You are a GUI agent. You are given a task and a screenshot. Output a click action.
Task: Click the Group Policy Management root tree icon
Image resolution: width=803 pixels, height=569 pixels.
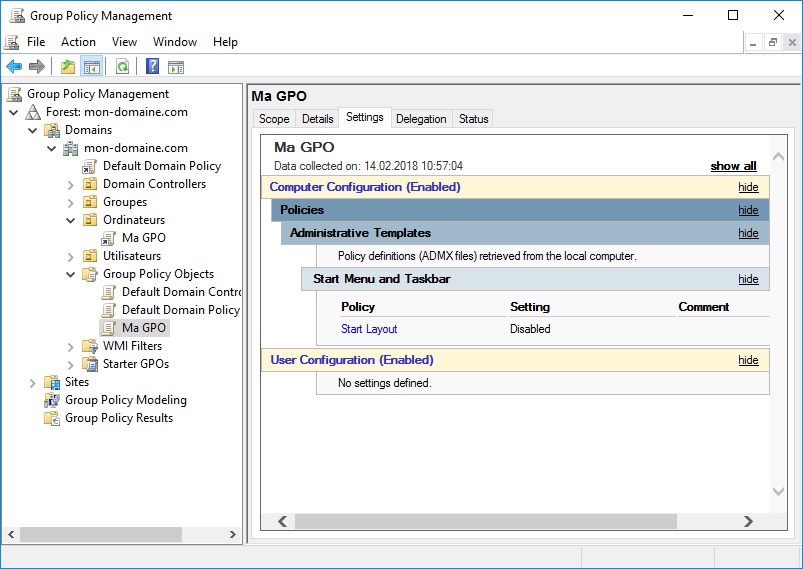pos(14,94)
